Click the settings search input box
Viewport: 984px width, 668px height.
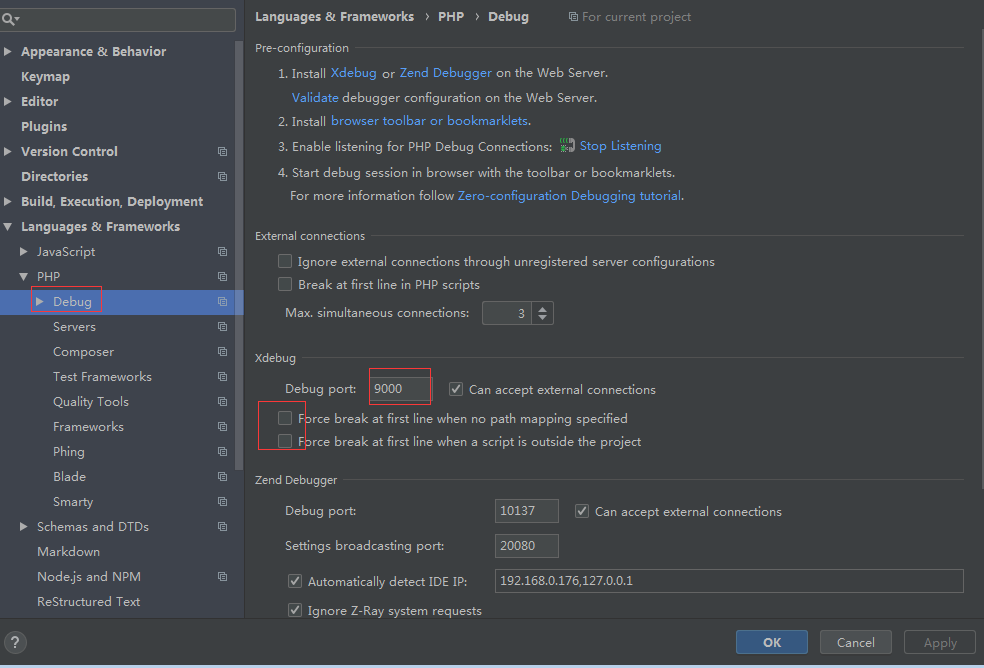(119, 19)
